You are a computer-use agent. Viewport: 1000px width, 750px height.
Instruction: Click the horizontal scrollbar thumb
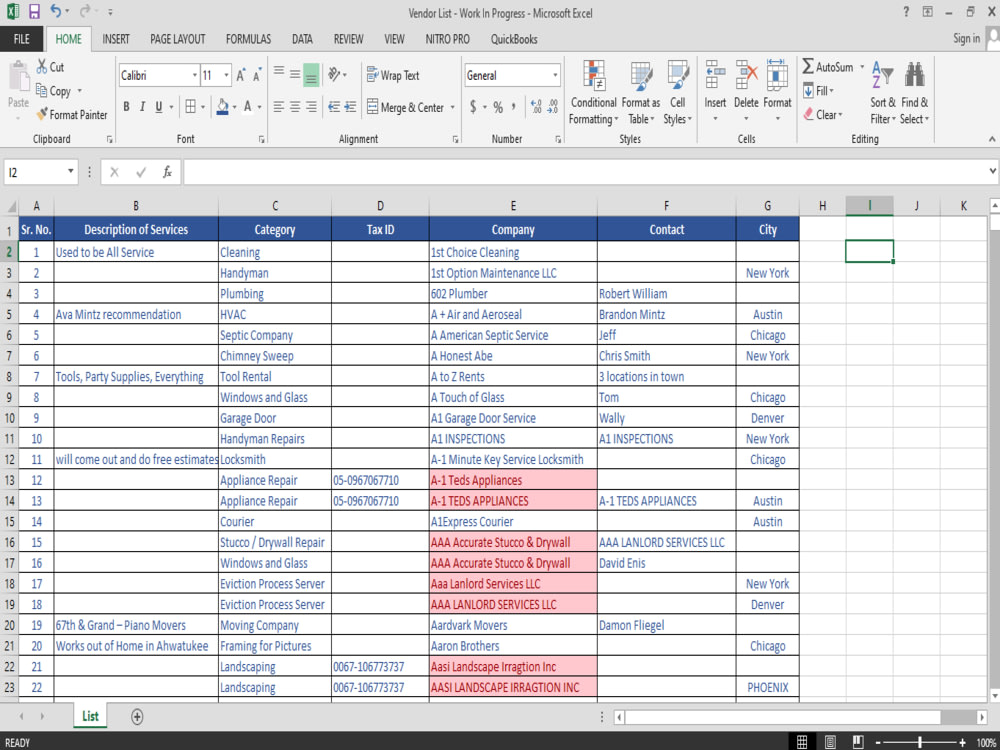point(783,717)
